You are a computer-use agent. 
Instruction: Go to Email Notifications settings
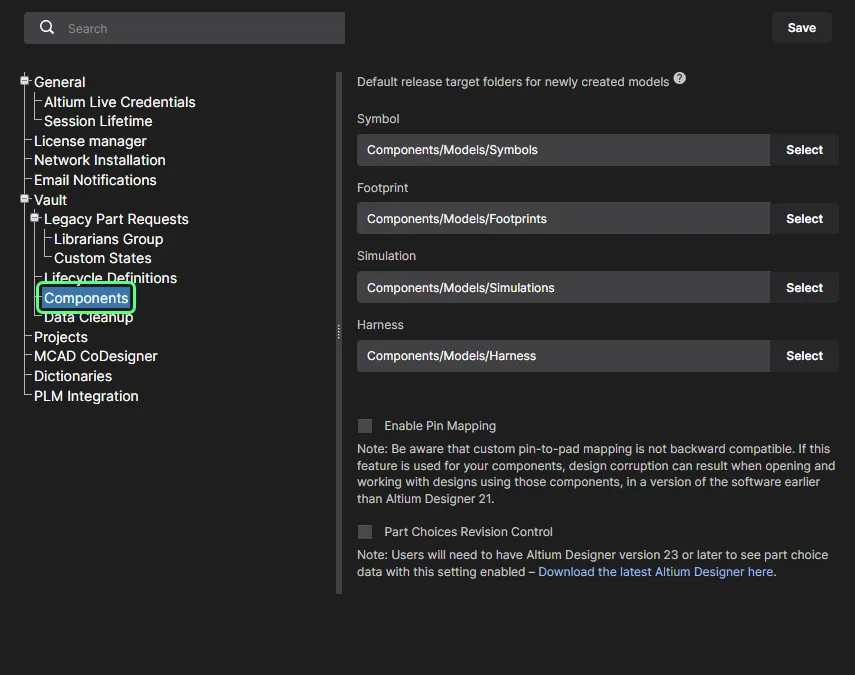(95, 180)
